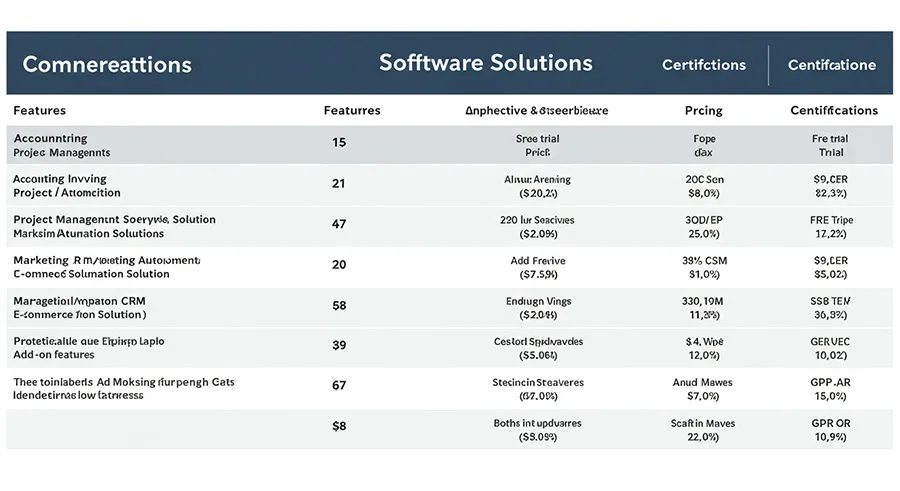Image resolution: width=900 pixels, height=491 pixels.
Task: Click the 'Centiffcations' column header
Action: point(834,110)
